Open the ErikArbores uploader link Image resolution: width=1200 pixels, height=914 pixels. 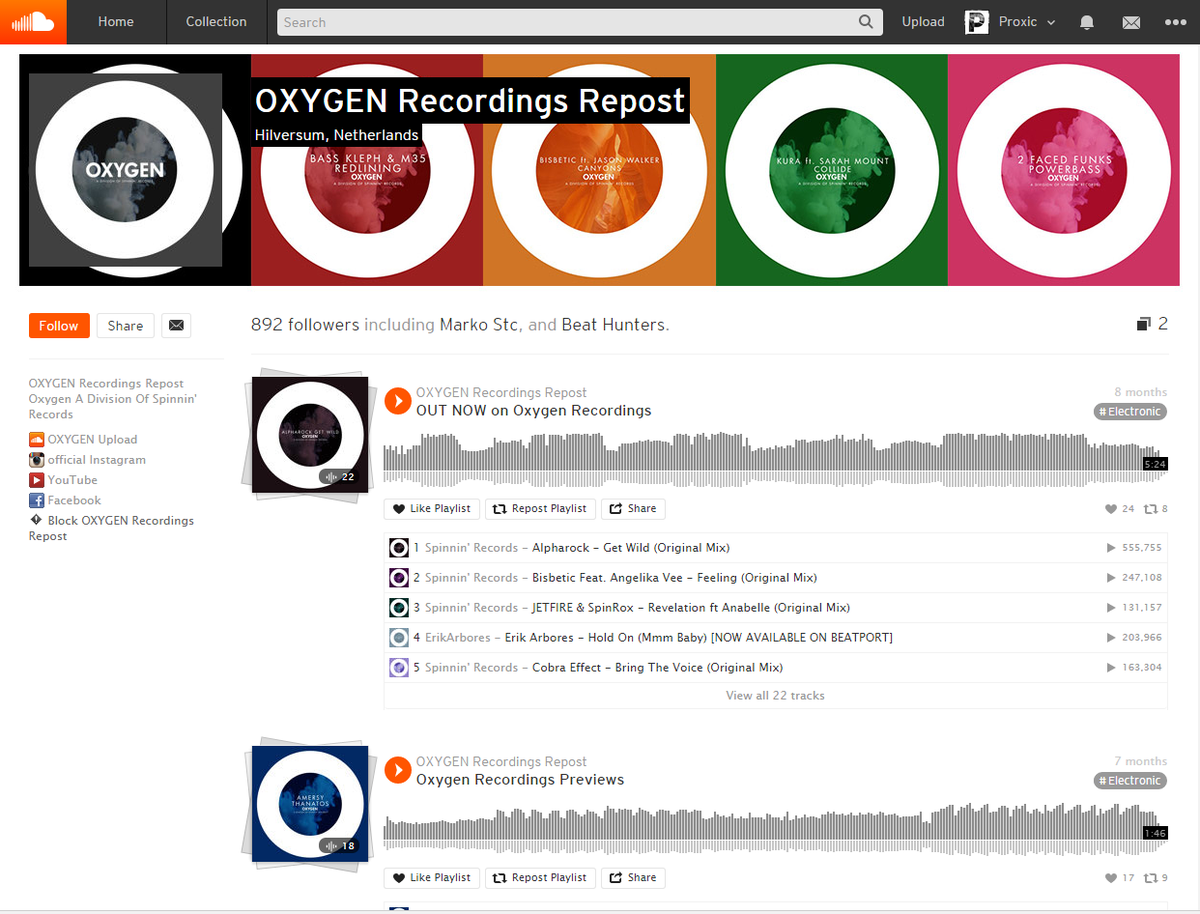pos(458,638)
